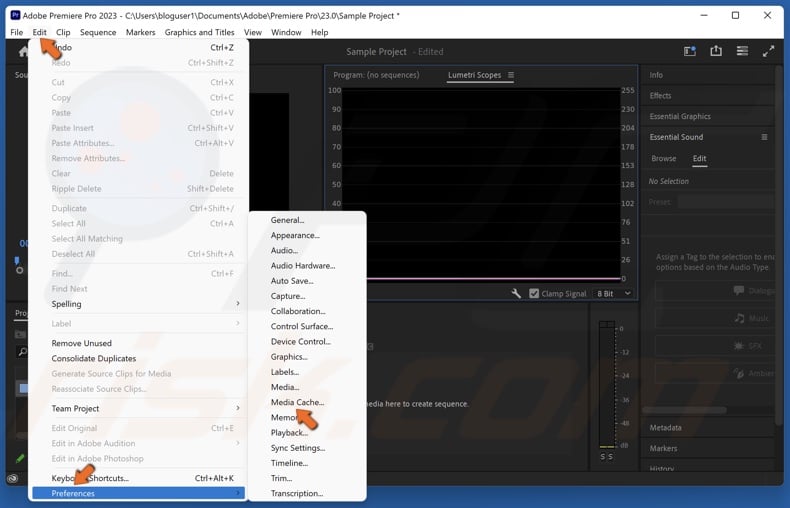Click the highlighted Preferences menu entry
Viewport: 790px width, 508px height.
(139, 493)
